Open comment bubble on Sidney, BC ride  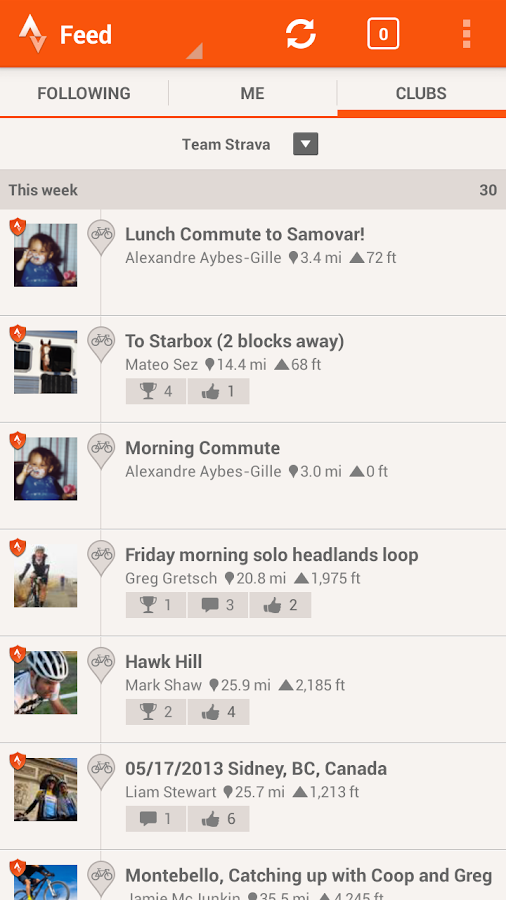155,818
